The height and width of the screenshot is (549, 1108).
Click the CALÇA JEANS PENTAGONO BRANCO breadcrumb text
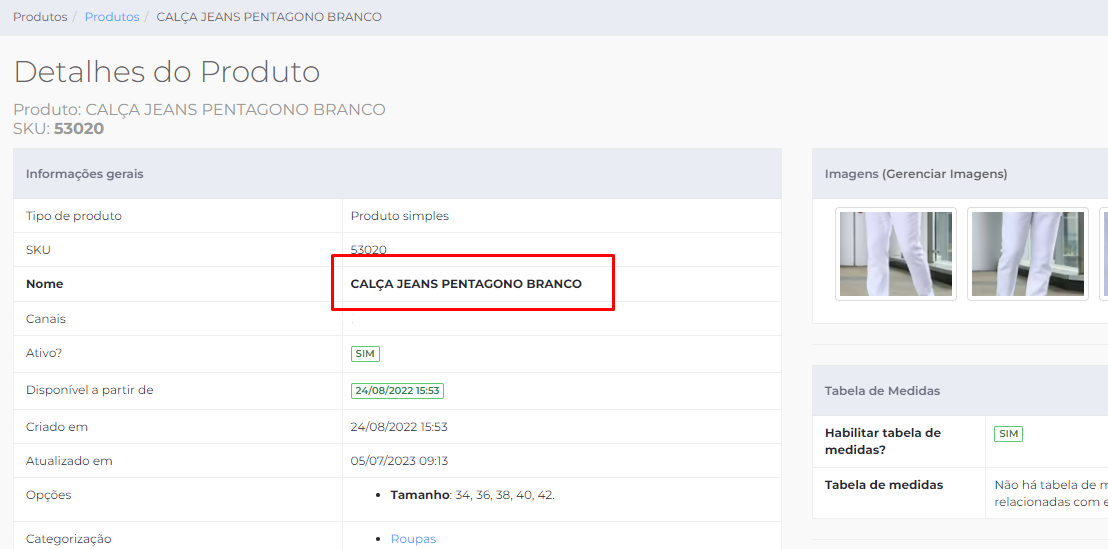[x=269, y=17]
